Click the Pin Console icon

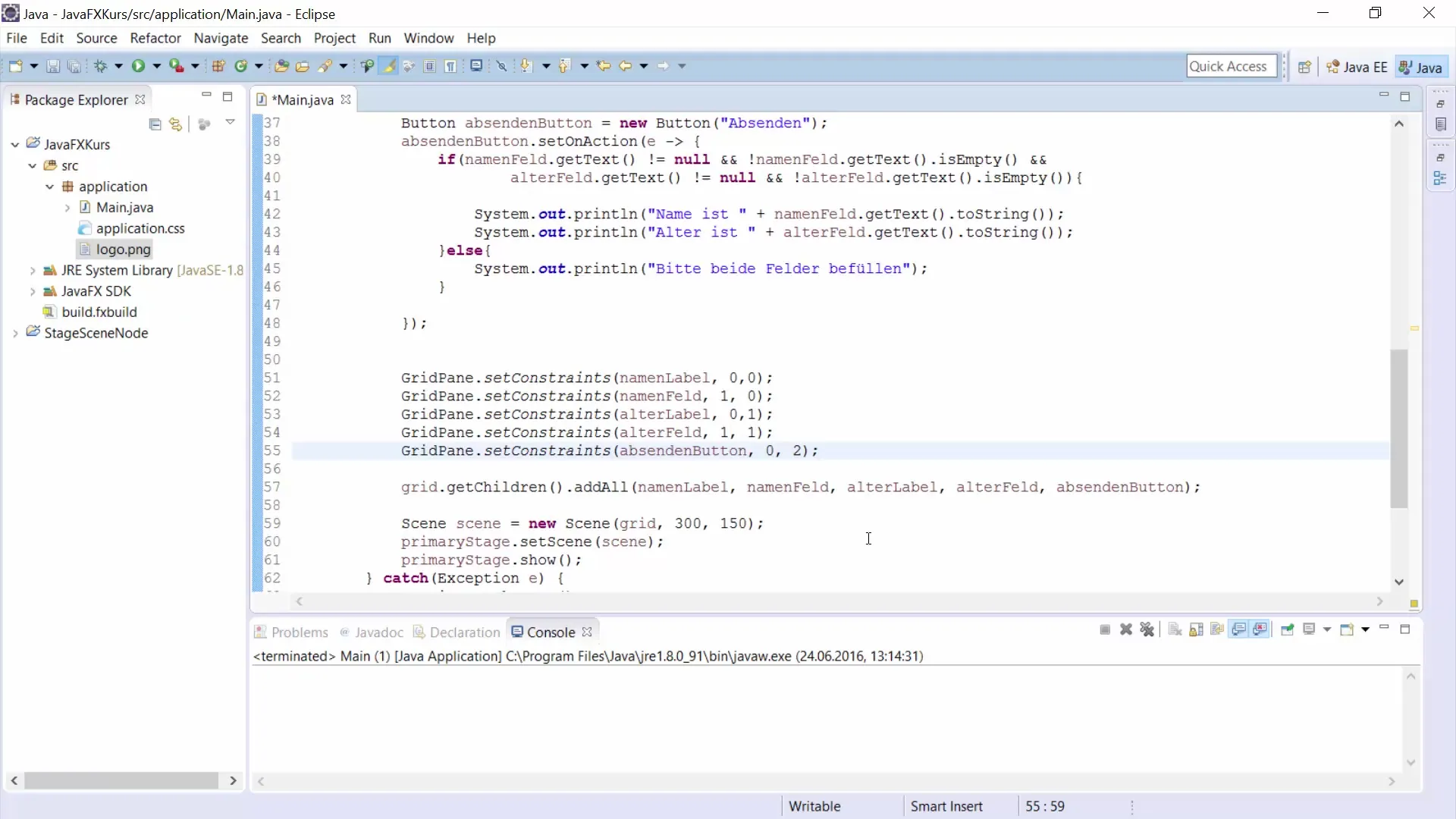coord(1288,629)
